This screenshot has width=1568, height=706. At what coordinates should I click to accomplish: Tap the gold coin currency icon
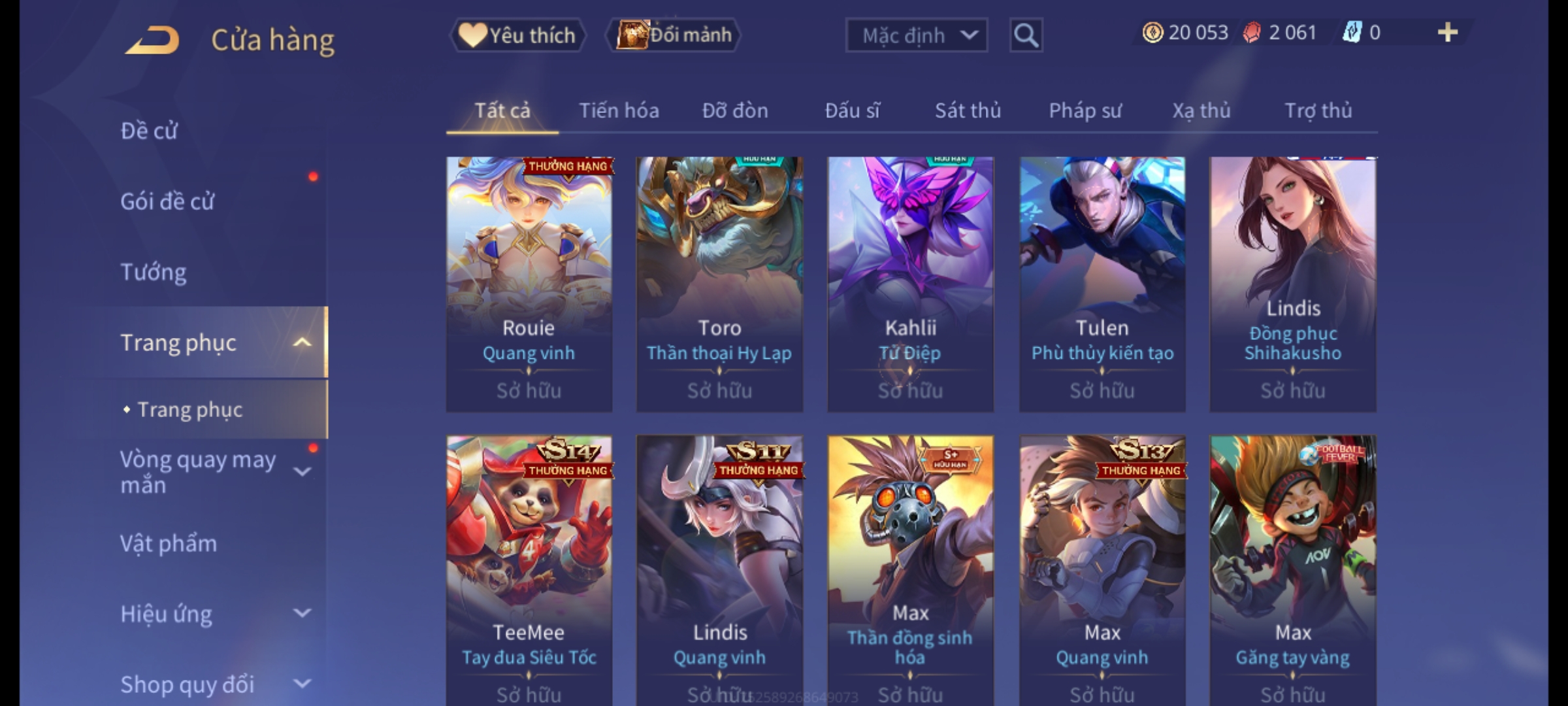1152,33
